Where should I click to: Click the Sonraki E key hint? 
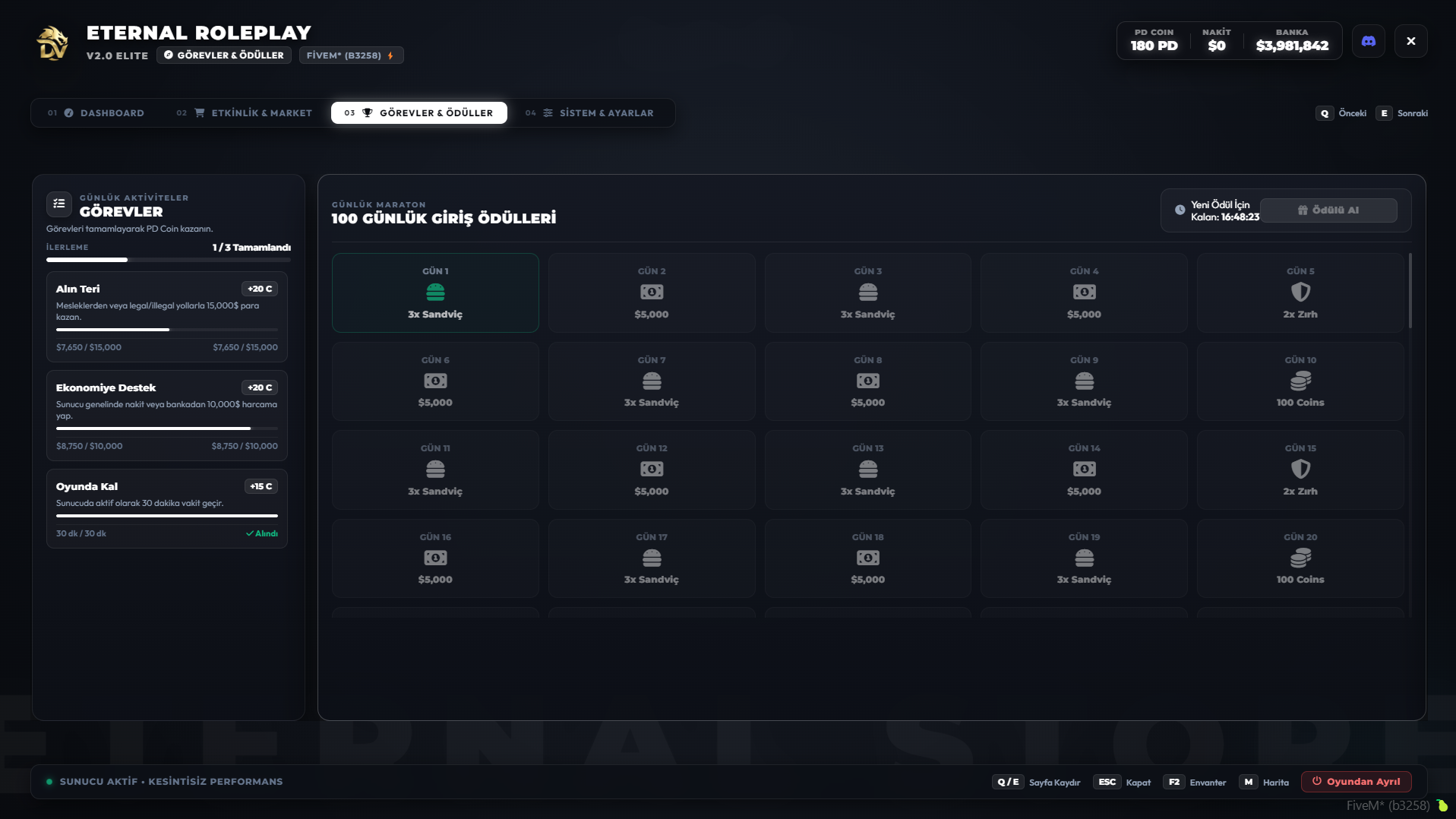[1402, 113]
